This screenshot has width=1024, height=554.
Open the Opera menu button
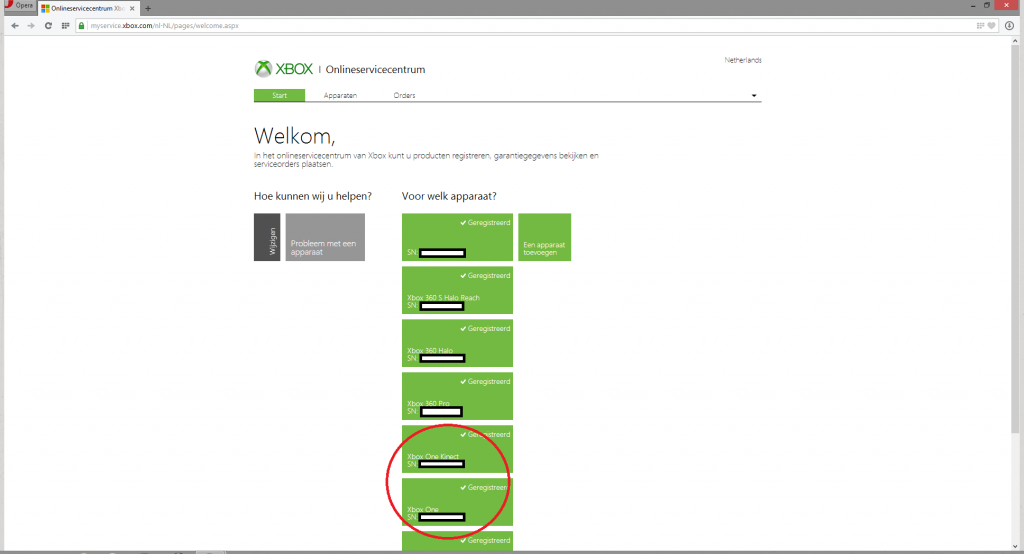pos(18,6)
